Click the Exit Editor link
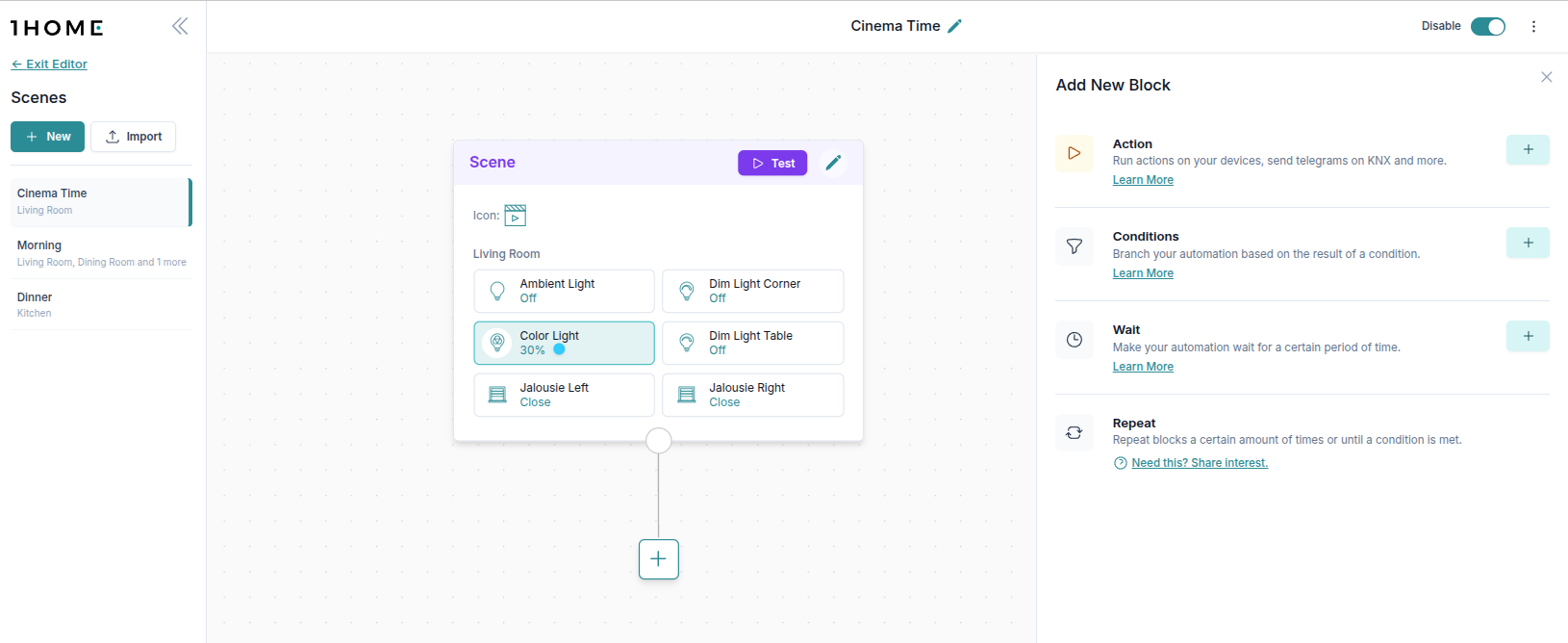The height and width of the screenshot is (643, 1568). pos(49,64)
